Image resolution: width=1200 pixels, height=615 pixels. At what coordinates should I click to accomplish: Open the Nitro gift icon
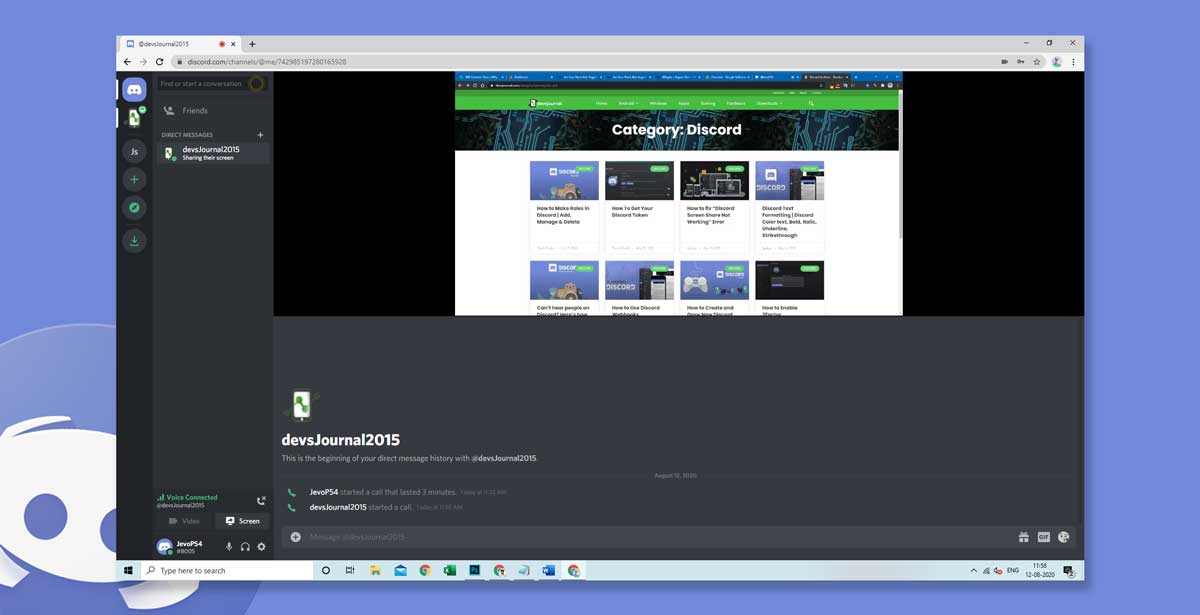pos(1024,537)
